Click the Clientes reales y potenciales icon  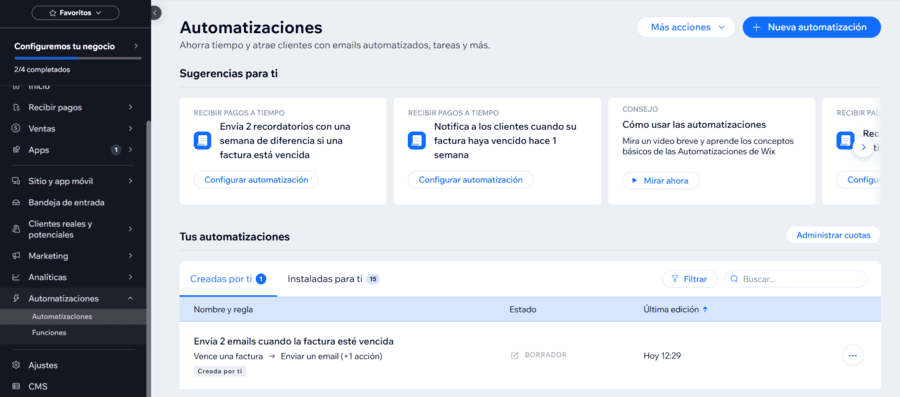pyautogui.click(x=16, y=229)
